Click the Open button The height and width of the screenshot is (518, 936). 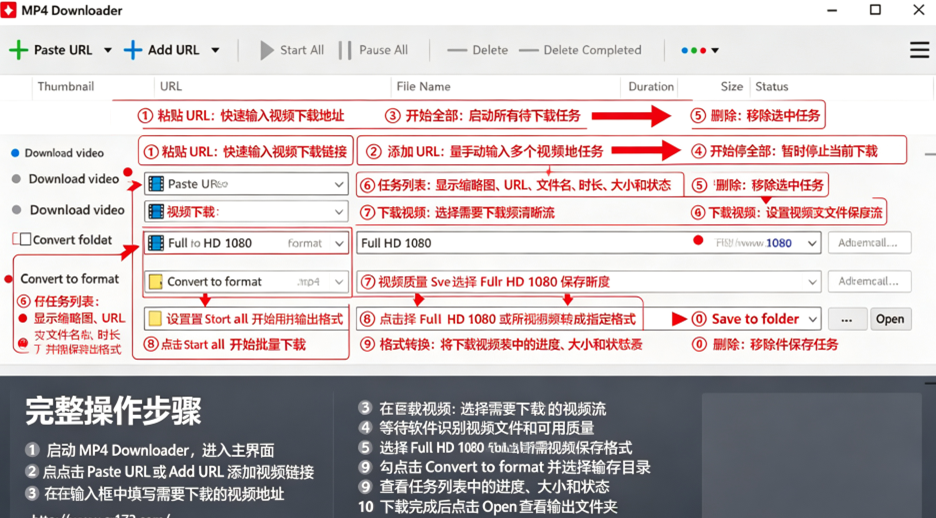(x=890, y=319)
